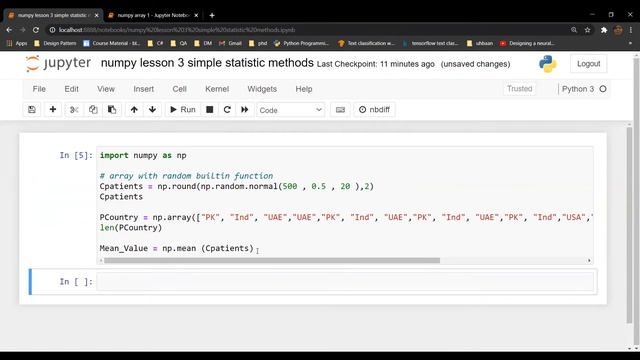This screenshot has width=640, height=360.
Task: Open the phd bookmark folder
Action: coord(258,43)
